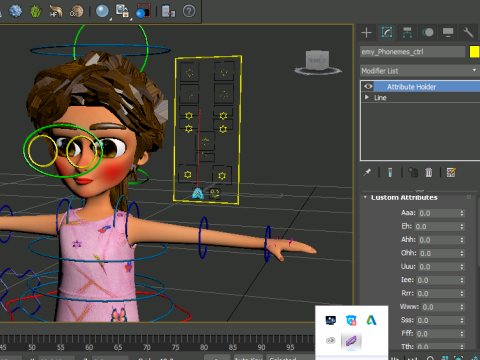
Task: Switch to the Create panel tab
Action: tap(366, 32)
